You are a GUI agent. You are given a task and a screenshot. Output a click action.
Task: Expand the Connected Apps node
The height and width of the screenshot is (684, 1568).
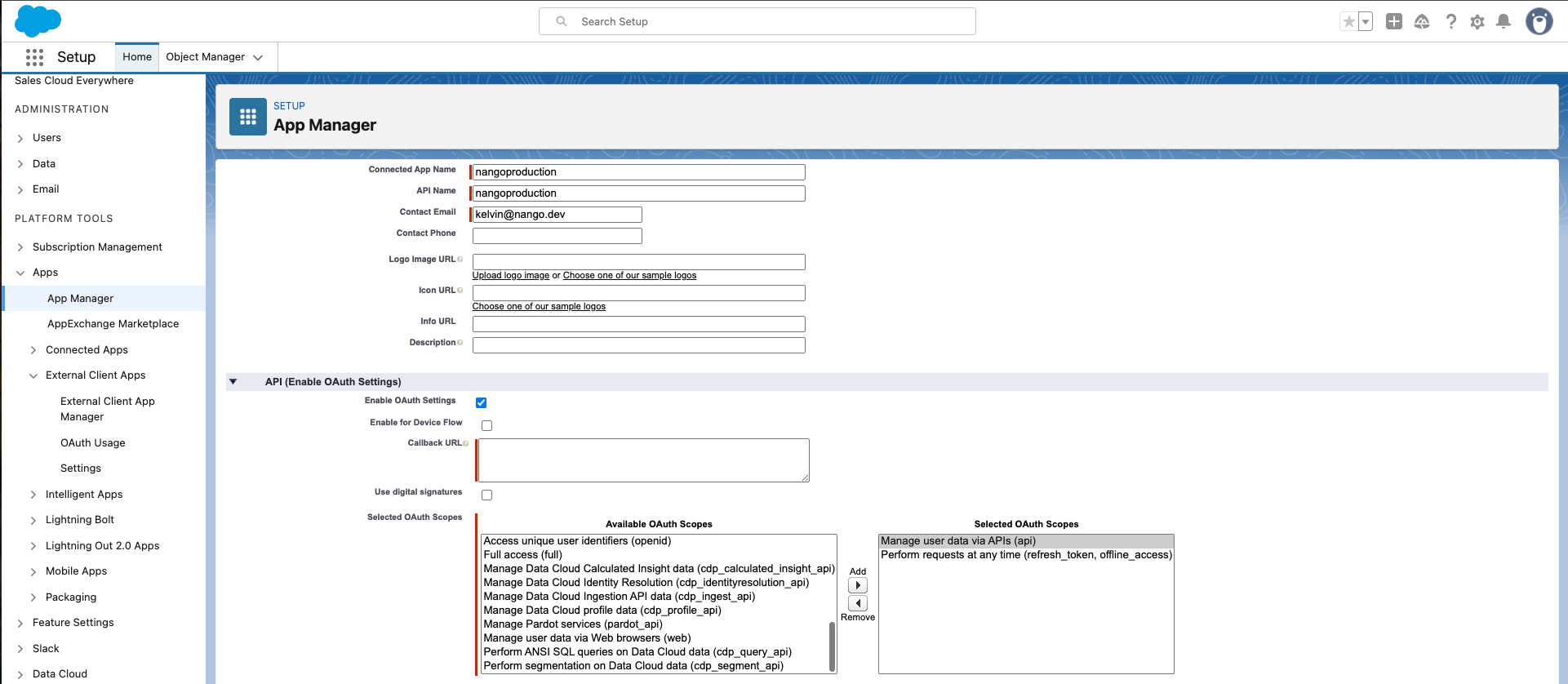click(x=33, y=350)
